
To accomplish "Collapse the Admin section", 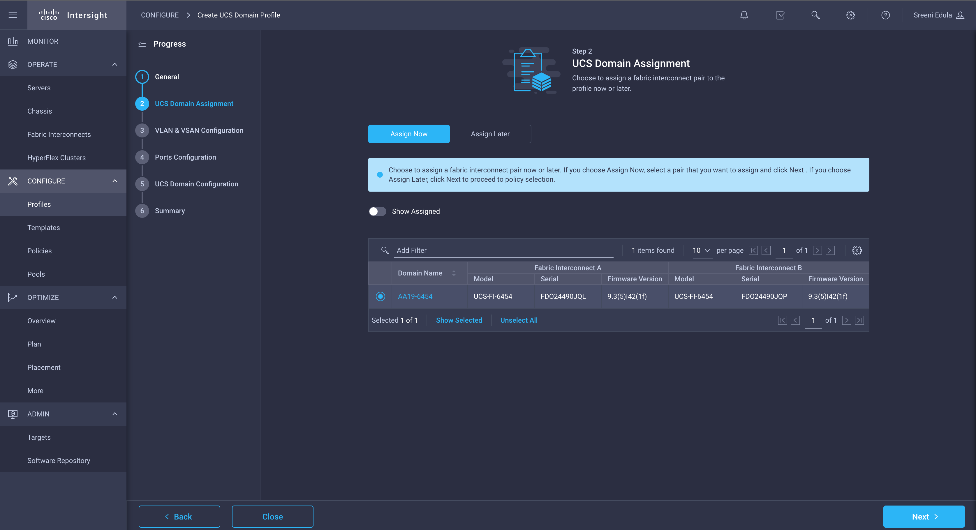I will [x=115, y=414].
